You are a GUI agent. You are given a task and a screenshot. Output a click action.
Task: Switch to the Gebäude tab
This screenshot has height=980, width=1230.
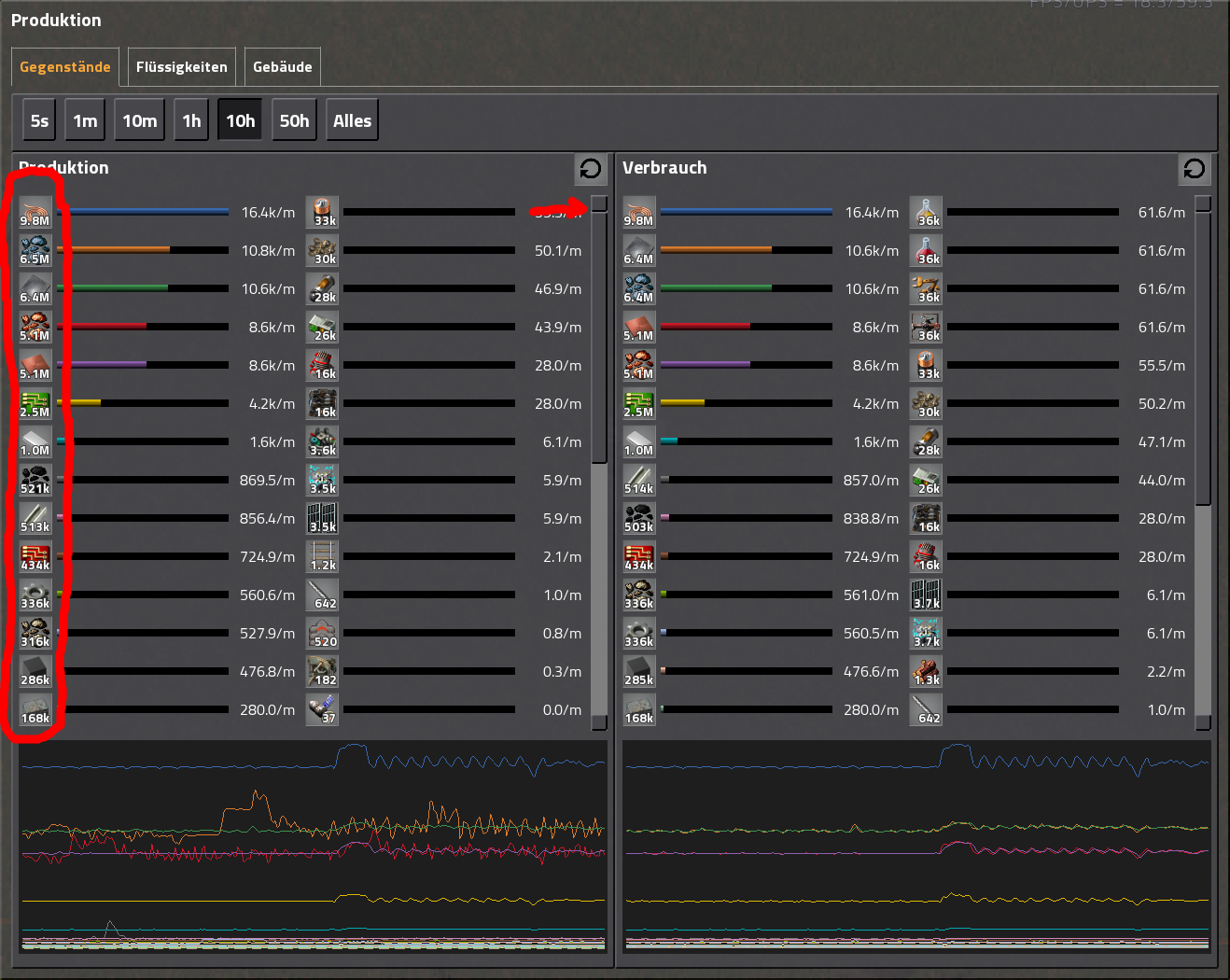point(283,67)
